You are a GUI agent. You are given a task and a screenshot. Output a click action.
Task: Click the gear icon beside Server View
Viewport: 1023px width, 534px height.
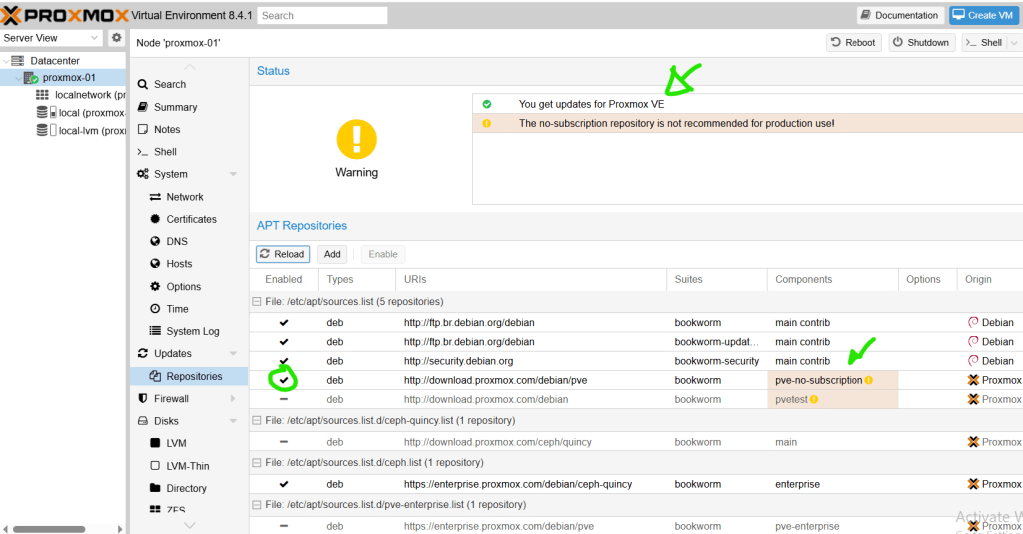click(116, 38)
